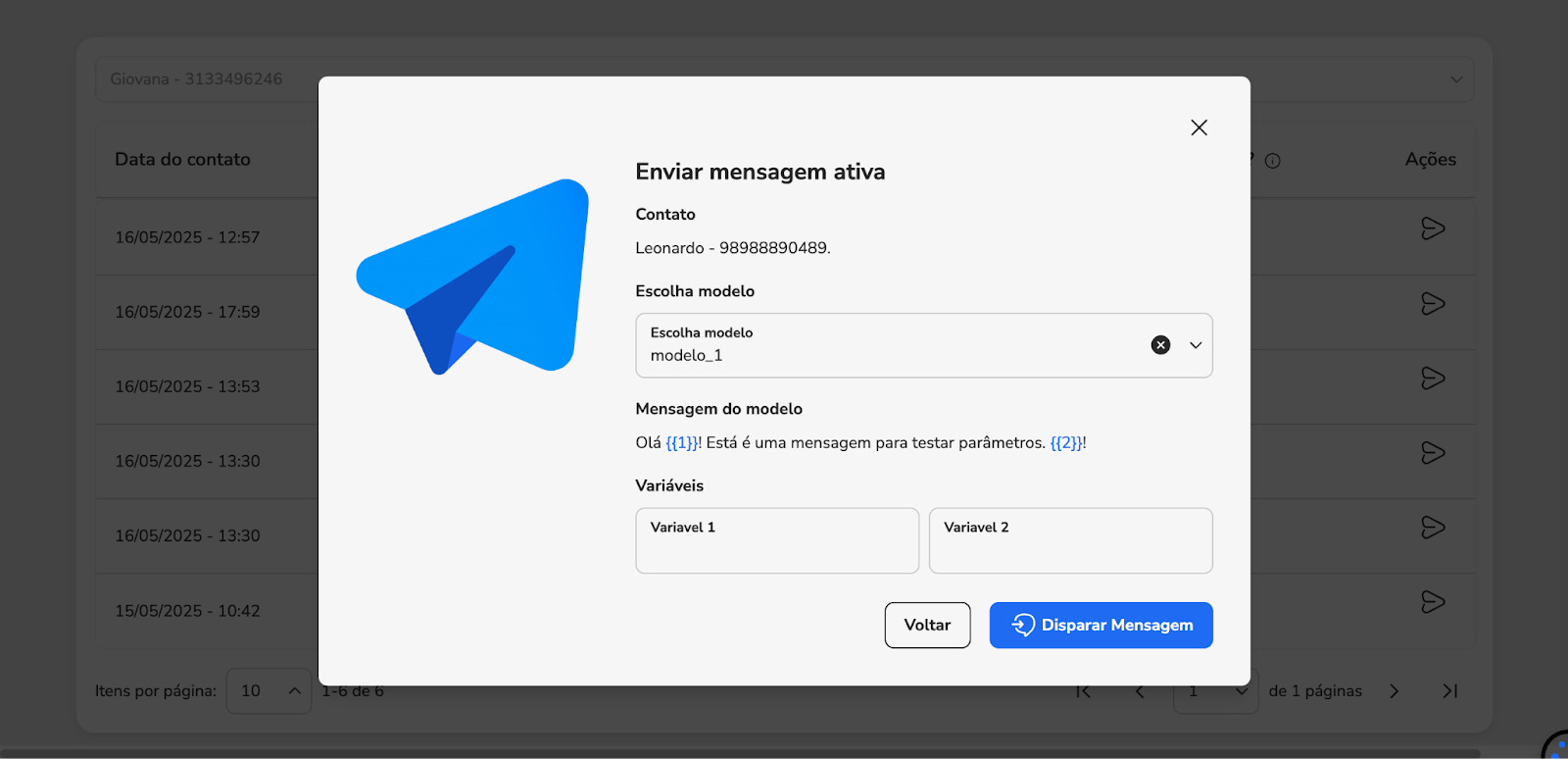Screen dimensions: 1568x759
Task: Expand the Escolha modelo dropdown
Action: point(1196,345)
